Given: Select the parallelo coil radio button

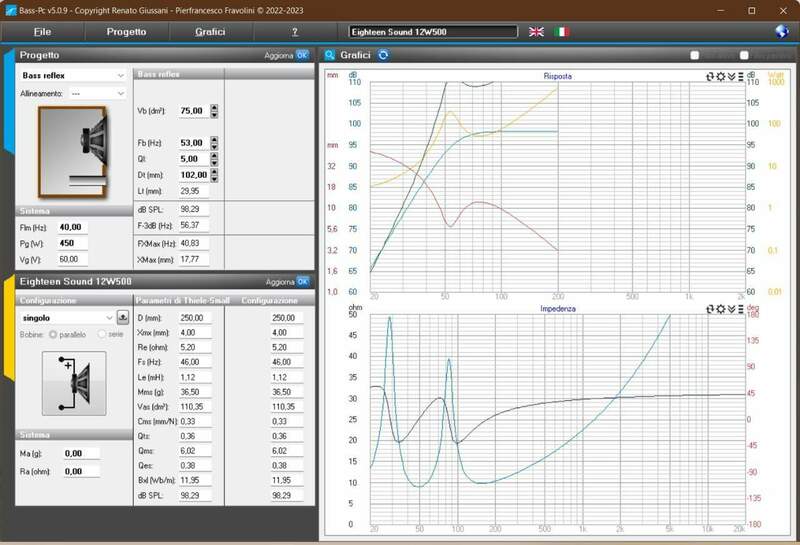Looking at the screenshot, I should coord(54,333).
